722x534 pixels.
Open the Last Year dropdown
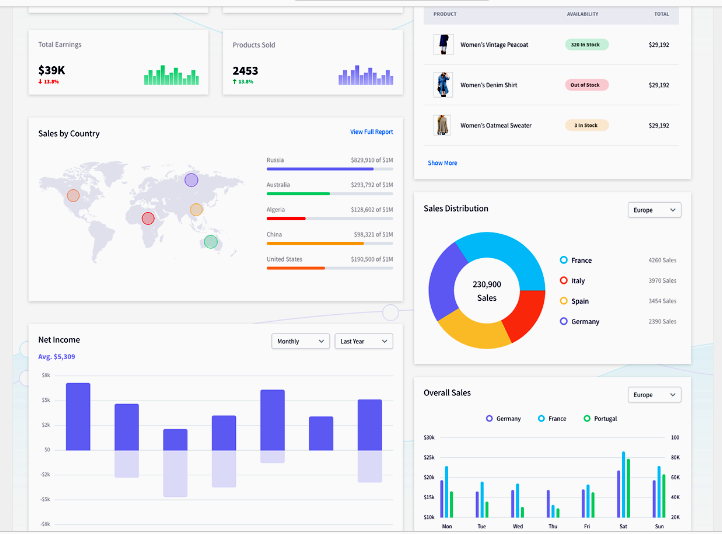364,341
